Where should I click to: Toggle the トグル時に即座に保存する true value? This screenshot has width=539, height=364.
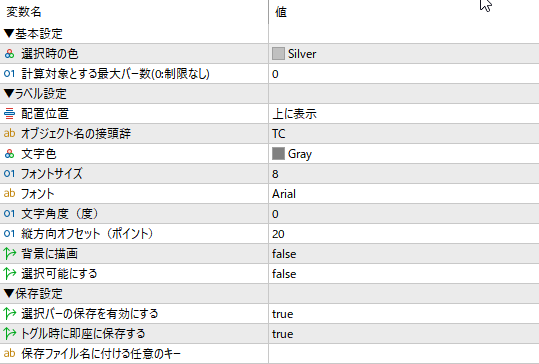click(x=404, y=334)
